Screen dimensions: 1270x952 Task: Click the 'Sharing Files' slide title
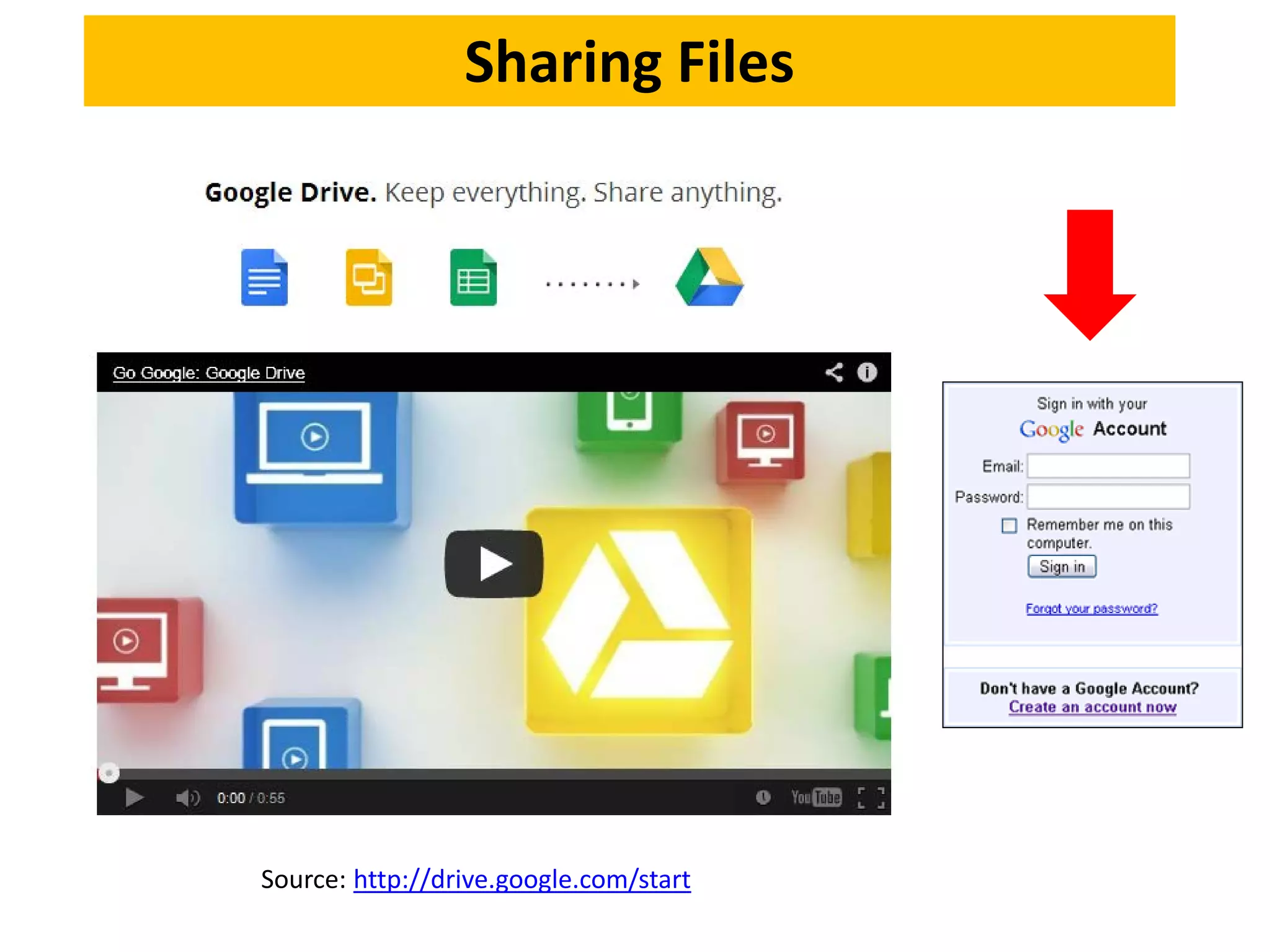click(x=629, y=61)
